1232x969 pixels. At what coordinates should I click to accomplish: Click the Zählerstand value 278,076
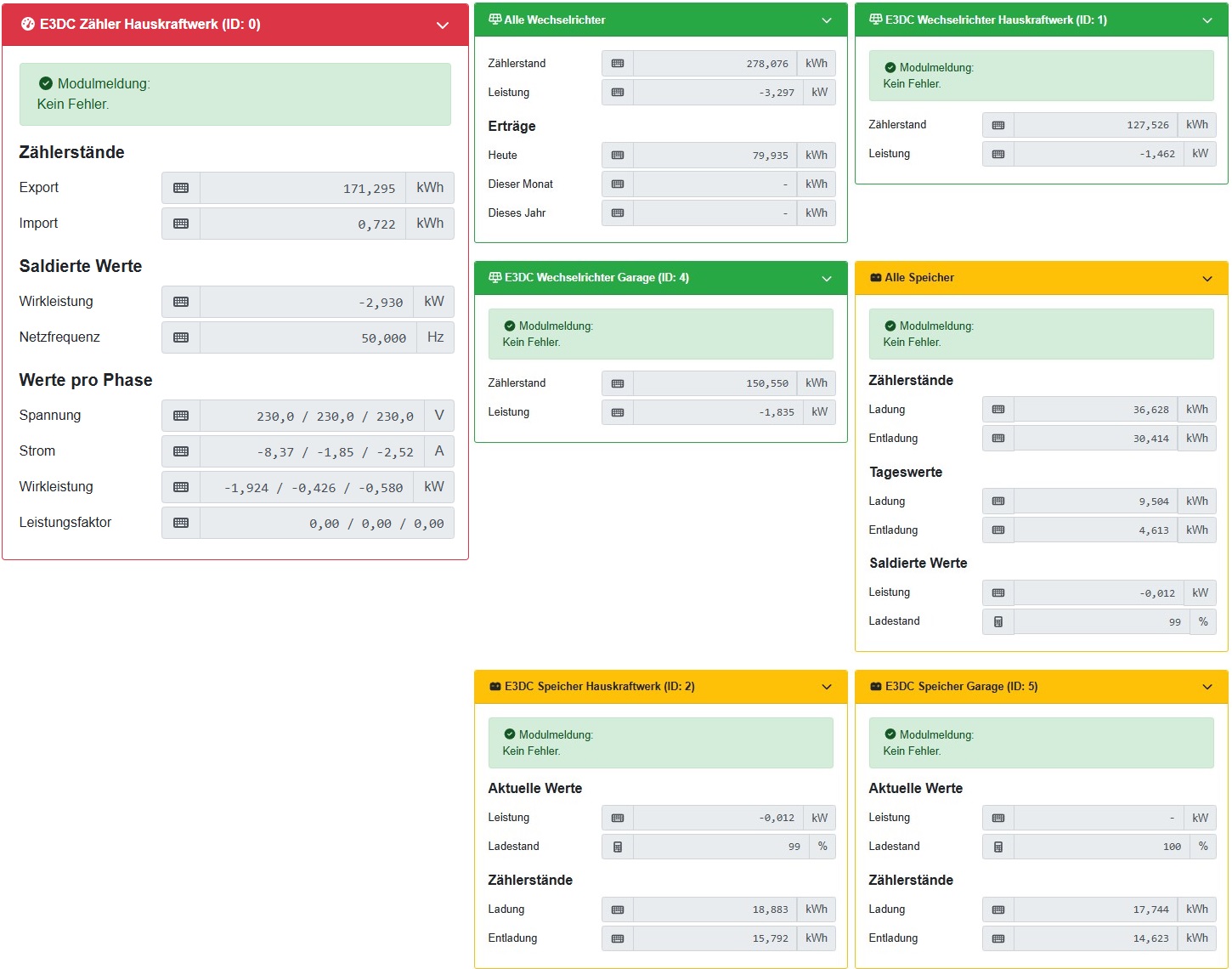point(715,64)
